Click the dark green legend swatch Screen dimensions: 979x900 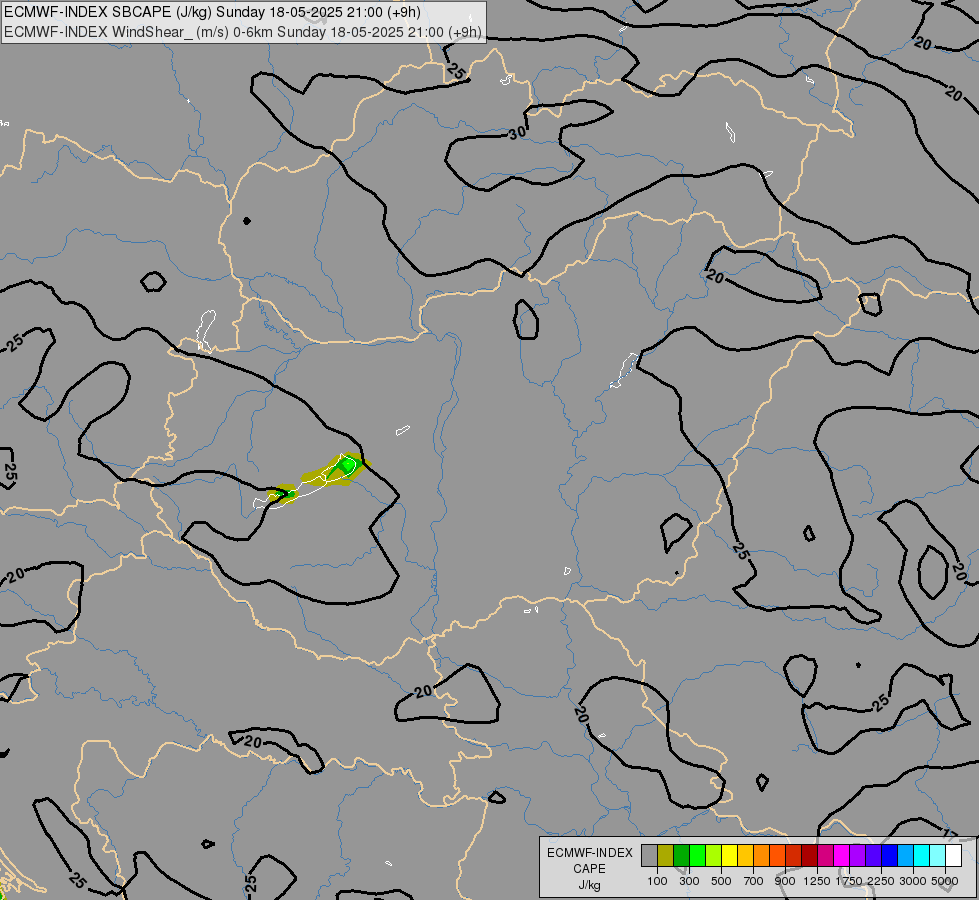pos(681,856)
